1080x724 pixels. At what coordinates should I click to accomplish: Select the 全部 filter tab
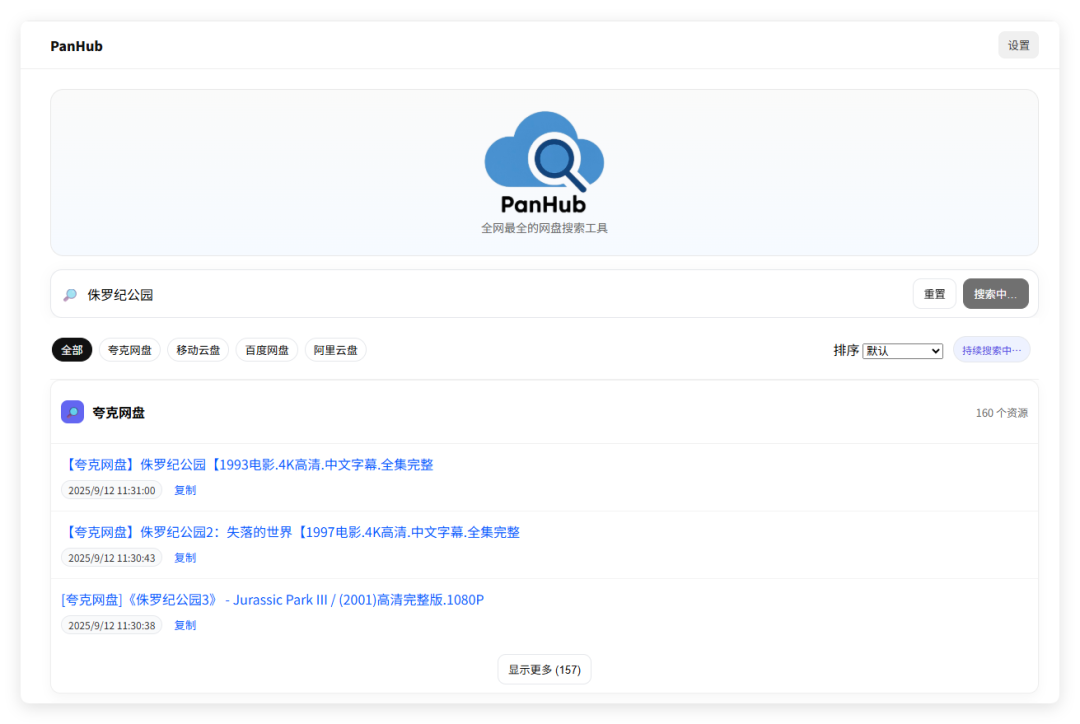[72, 350]
